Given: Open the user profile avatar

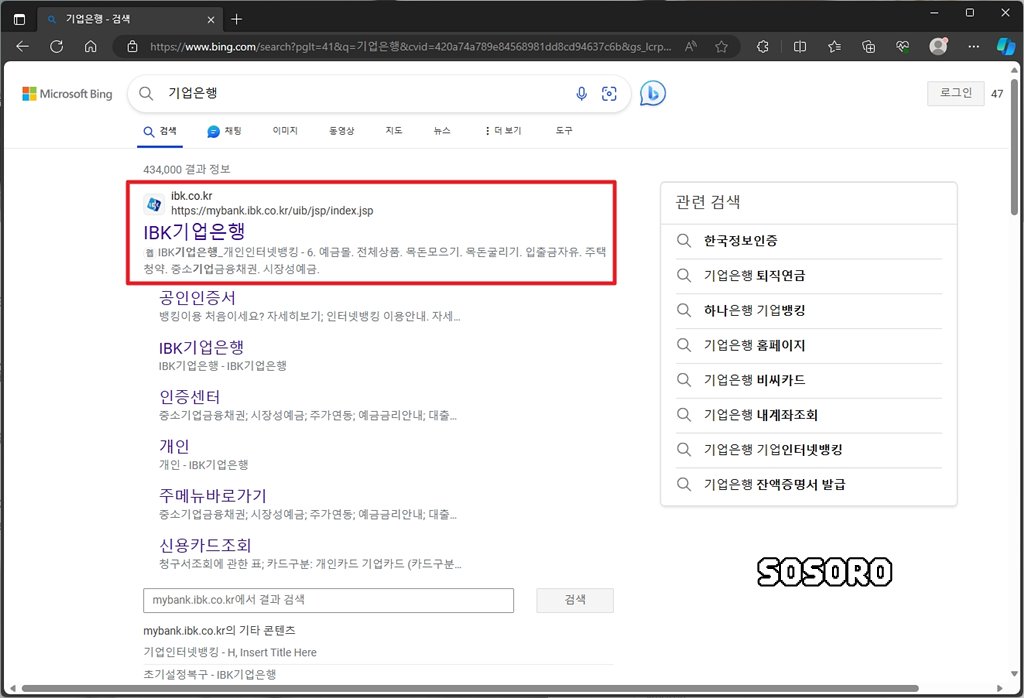Looking at the screenshot, I should [x=938, y=46].
